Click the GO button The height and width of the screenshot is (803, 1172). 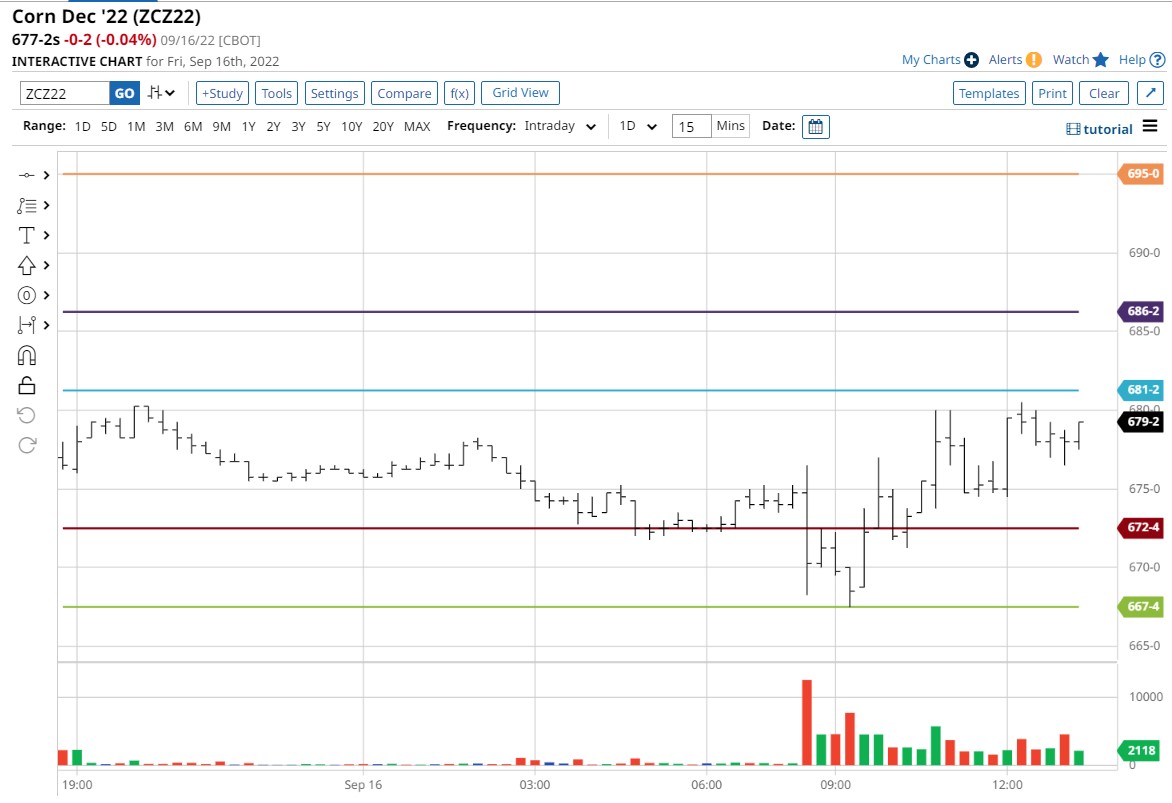tap(124, 93)
